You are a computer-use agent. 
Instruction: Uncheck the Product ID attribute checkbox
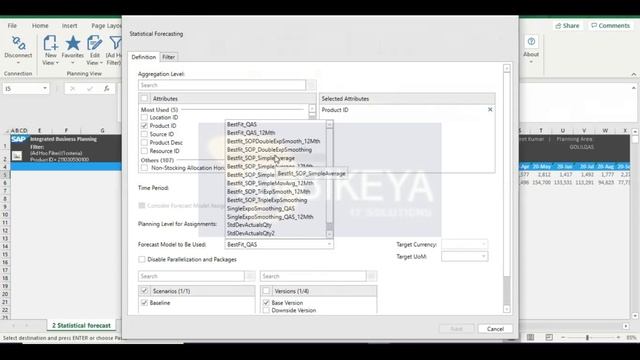point(144,126)
